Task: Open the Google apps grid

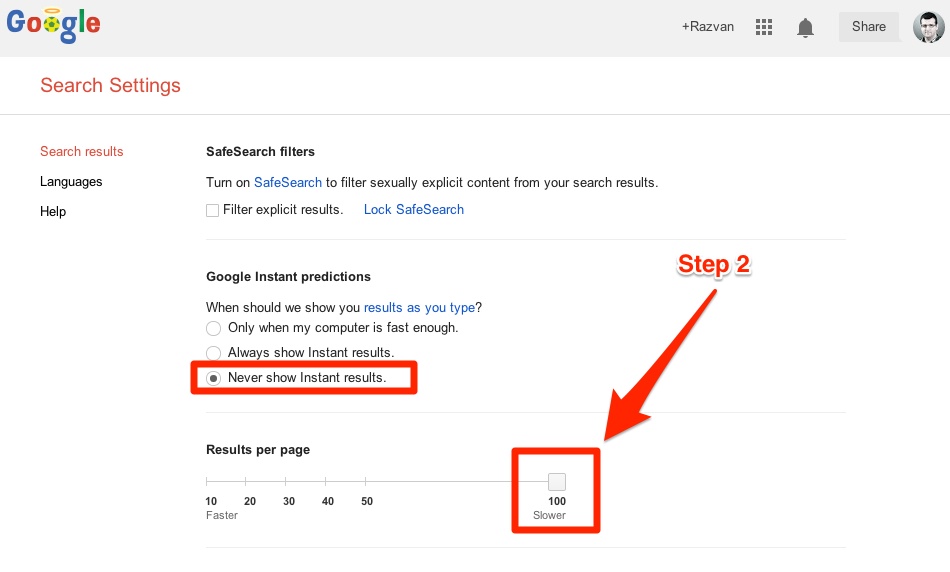Action: (763, 27)
